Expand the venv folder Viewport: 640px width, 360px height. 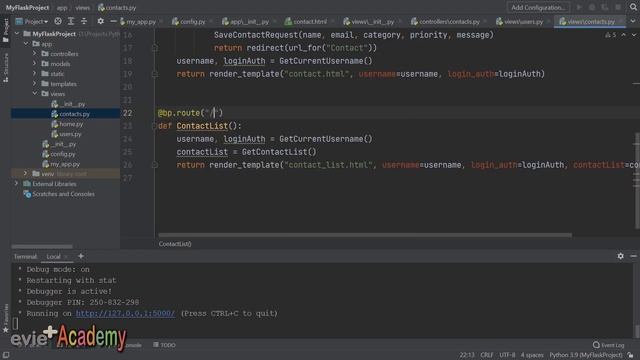[x=26, y=173]
